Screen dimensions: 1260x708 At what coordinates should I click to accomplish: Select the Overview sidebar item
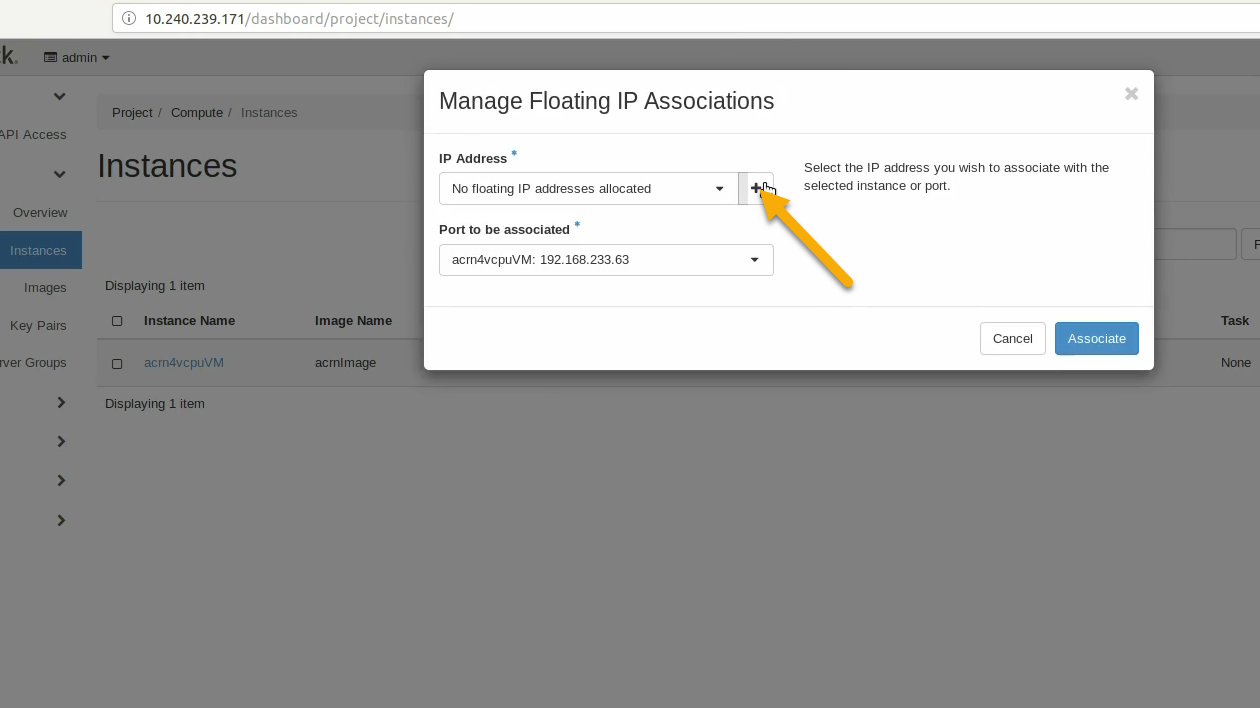click(40, 213)
